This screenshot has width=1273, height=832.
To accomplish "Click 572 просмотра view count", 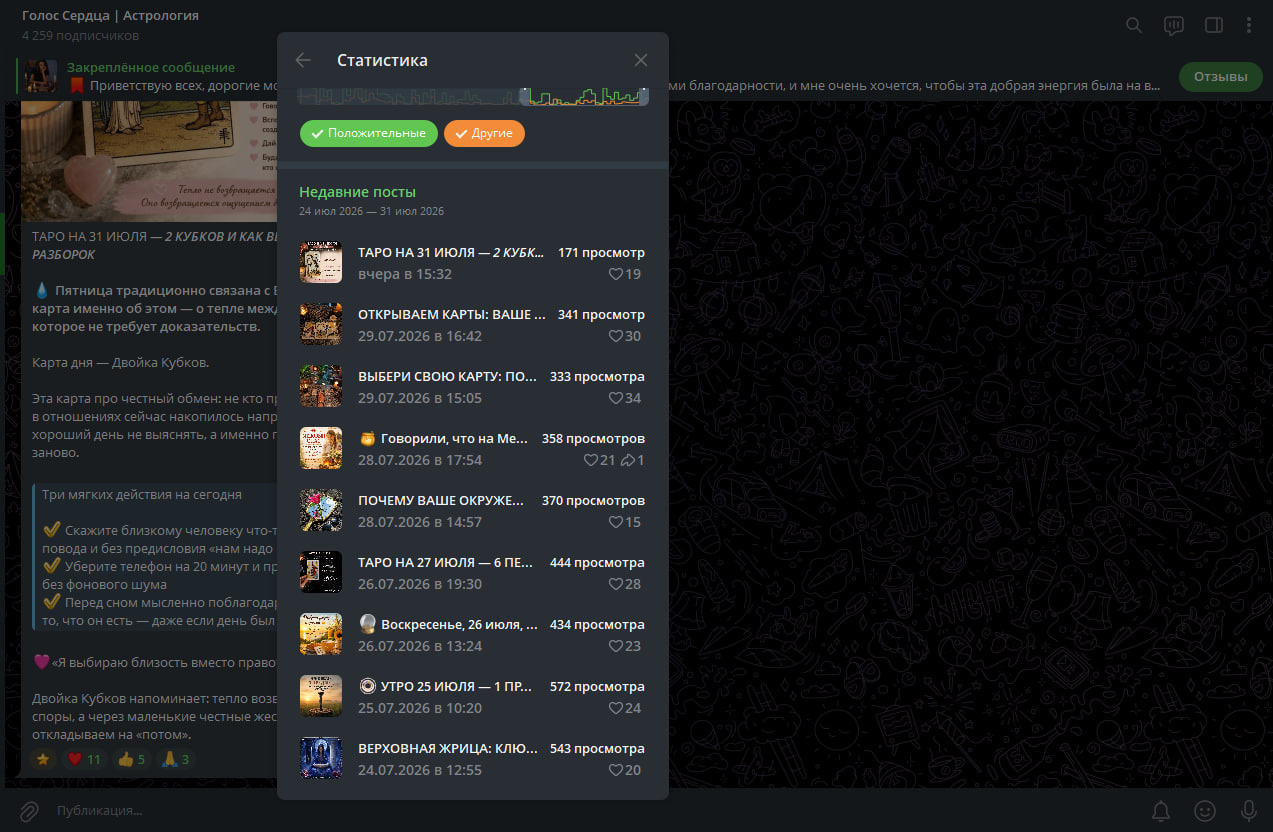I will point(597,687).
